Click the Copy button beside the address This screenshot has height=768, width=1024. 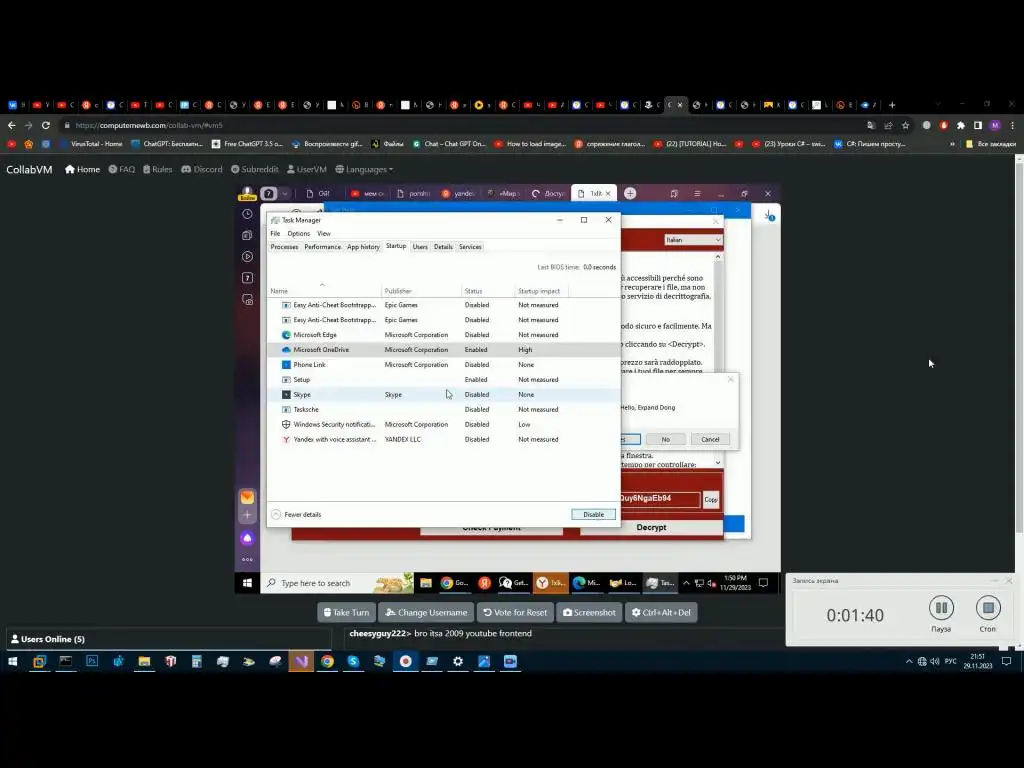[711, 500]
